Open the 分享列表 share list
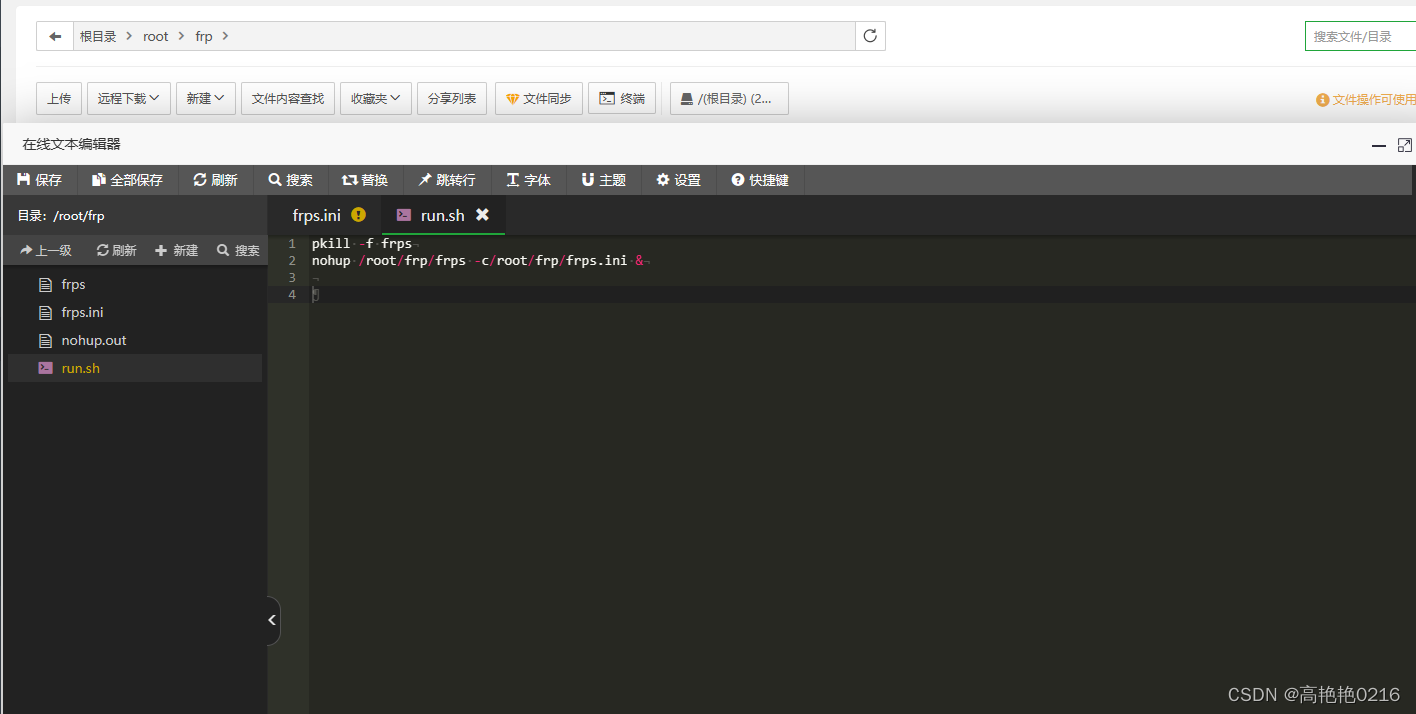 (452, 98)
